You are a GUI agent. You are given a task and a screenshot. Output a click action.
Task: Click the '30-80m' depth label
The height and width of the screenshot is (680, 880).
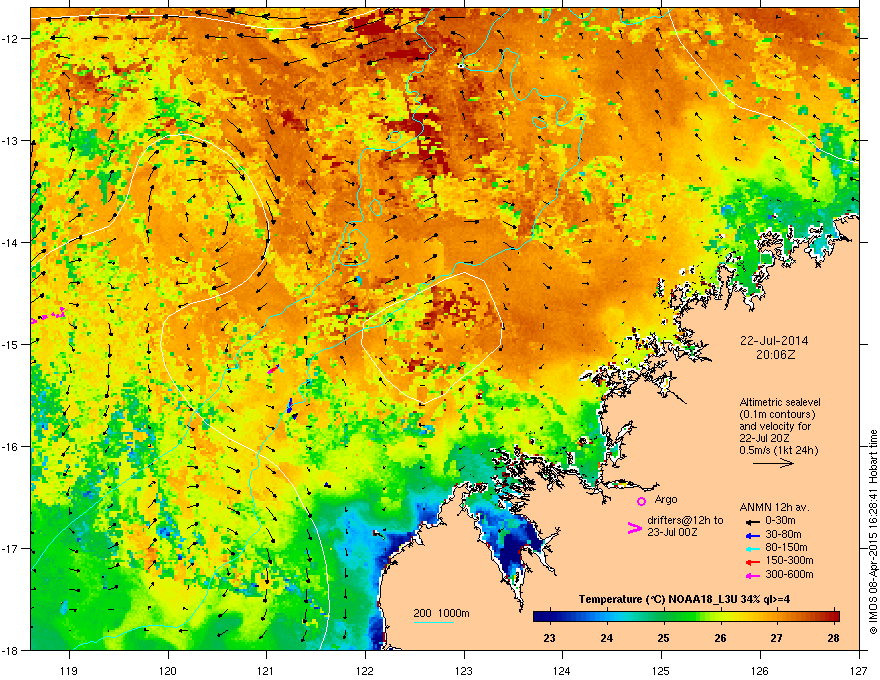tap(783, 534)
